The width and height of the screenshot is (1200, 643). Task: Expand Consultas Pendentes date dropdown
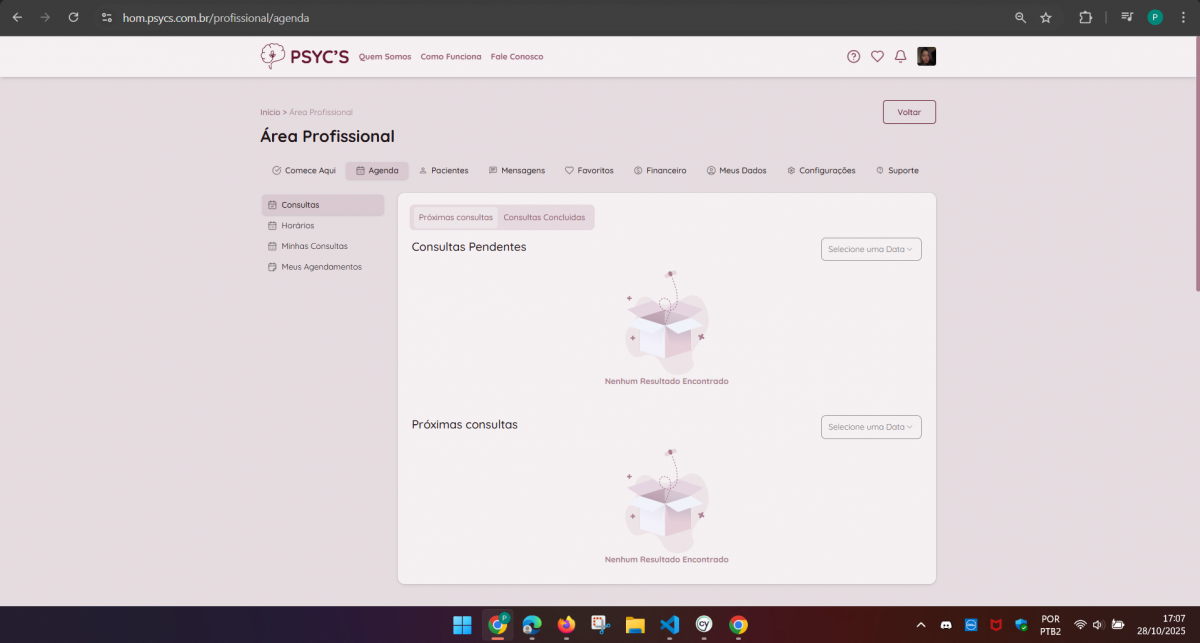870,249
